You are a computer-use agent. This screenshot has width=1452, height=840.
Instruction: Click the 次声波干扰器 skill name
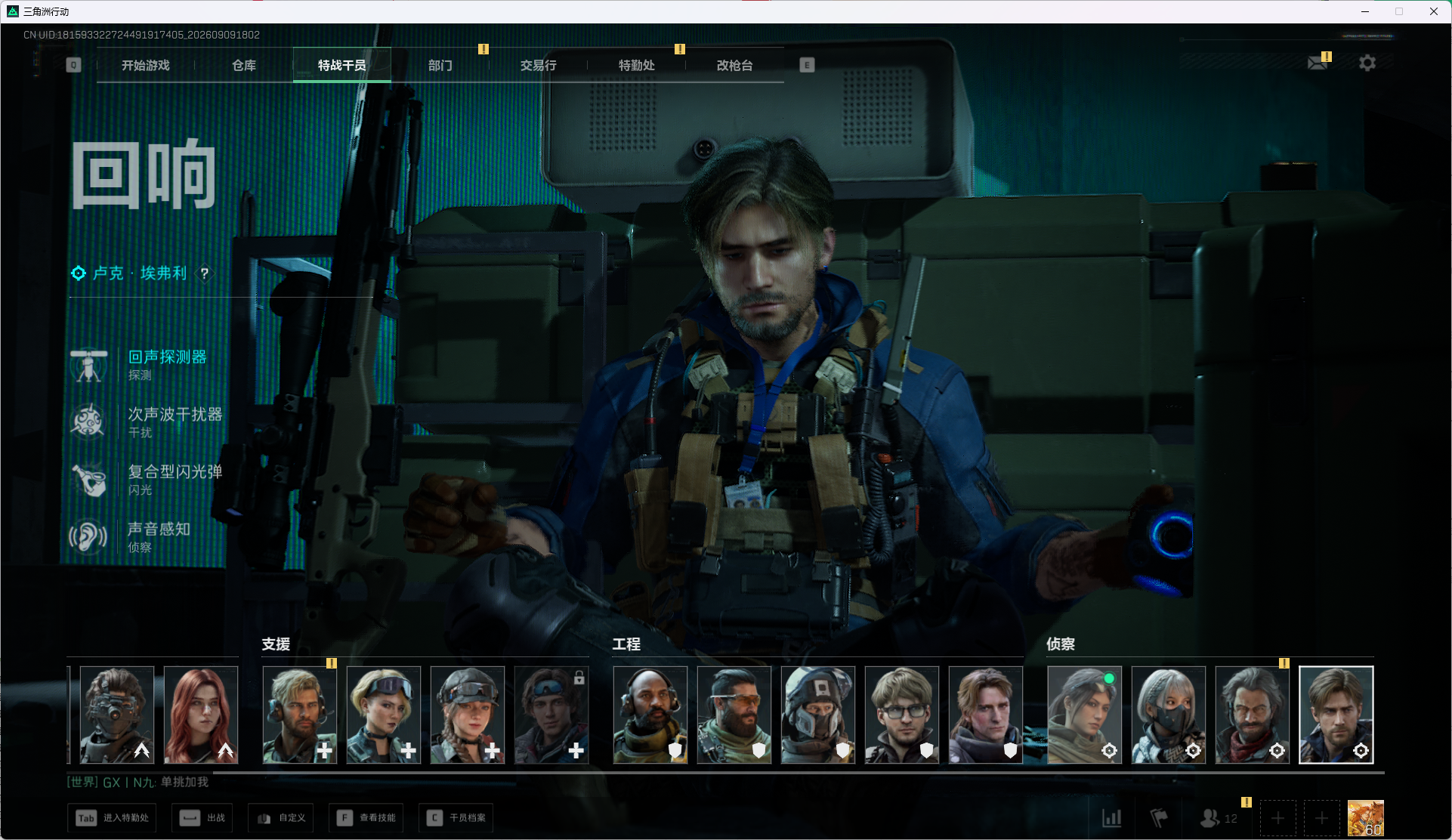pyautogui.click(x=175, y=415)
